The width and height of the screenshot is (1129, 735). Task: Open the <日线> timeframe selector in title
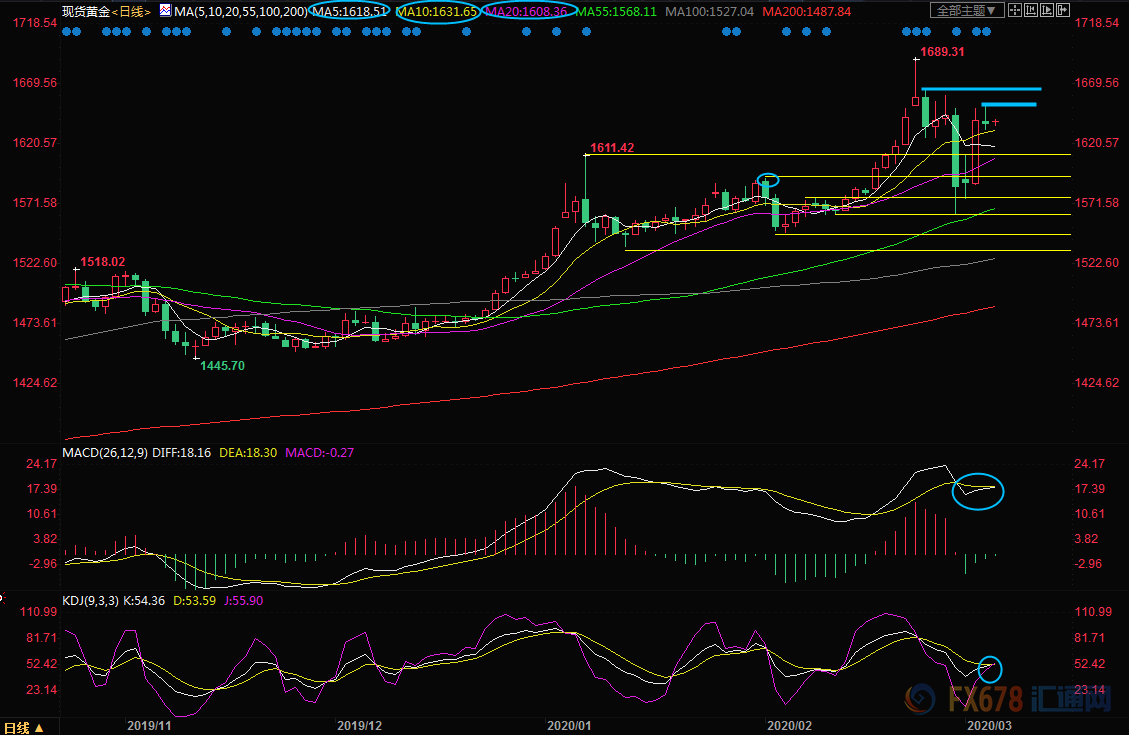pyautogui.click(x=129, y=12)
